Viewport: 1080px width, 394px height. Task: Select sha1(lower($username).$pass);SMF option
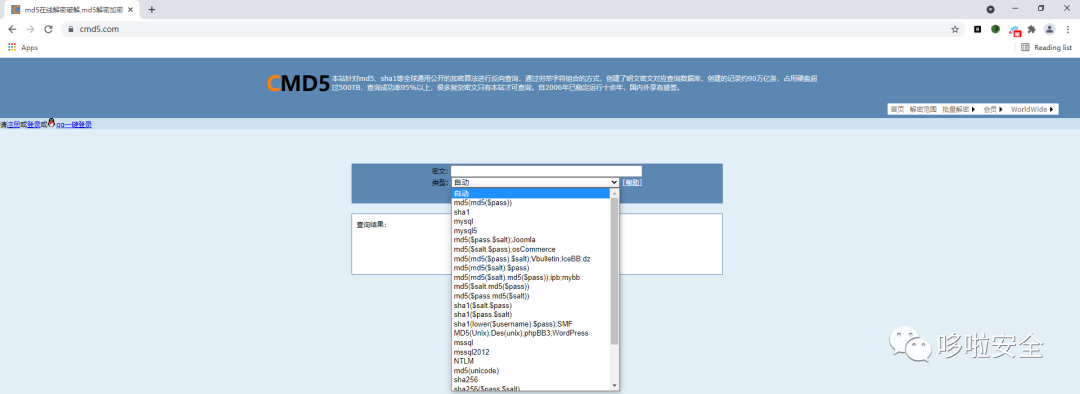point(531,324)
